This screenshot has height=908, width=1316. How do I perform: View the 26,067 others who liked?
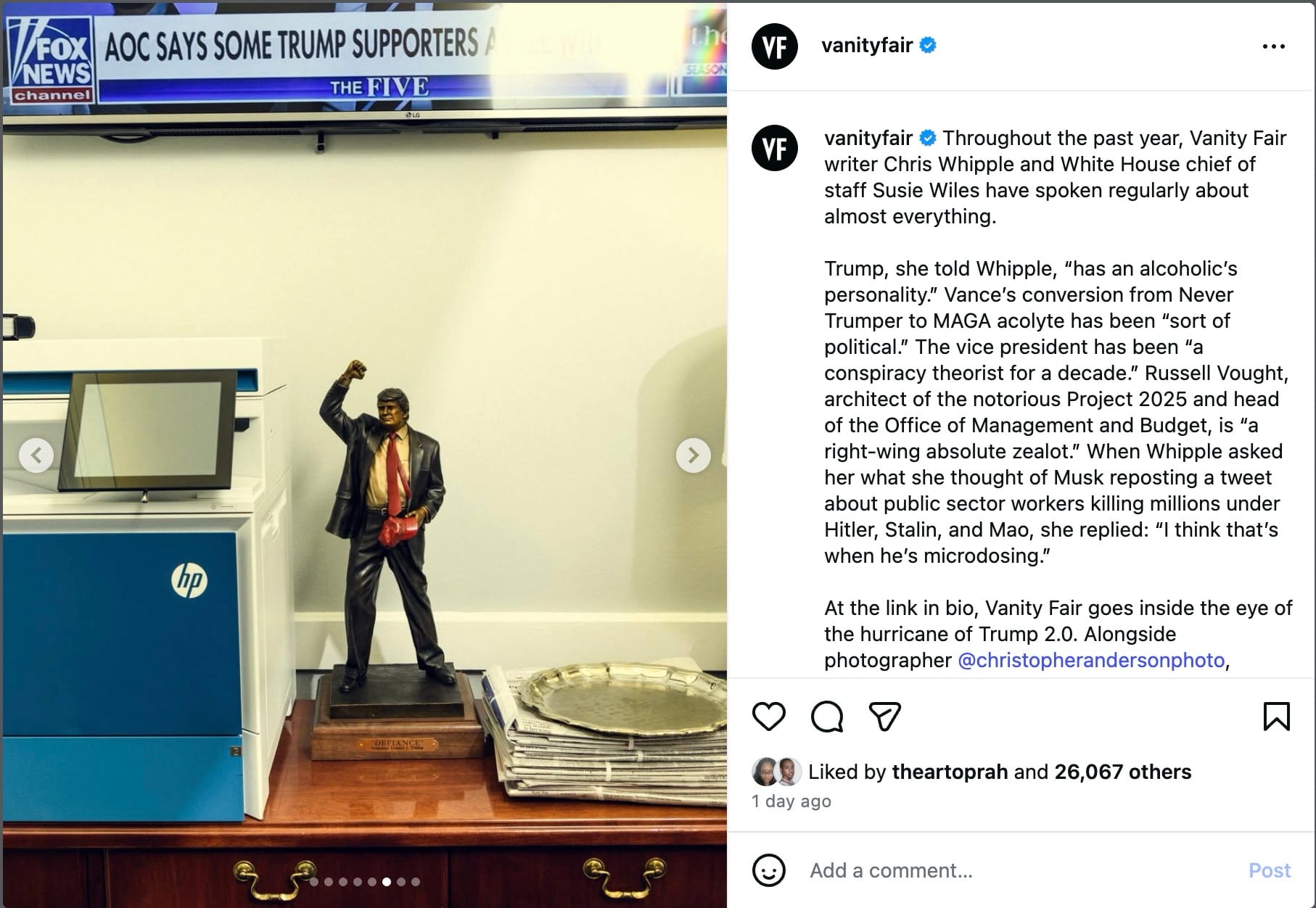pos(1123,772)
